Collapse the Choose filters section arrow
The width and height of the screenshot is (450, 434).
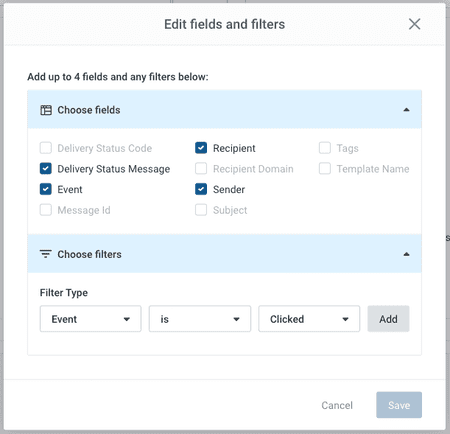tap(406, 254)
